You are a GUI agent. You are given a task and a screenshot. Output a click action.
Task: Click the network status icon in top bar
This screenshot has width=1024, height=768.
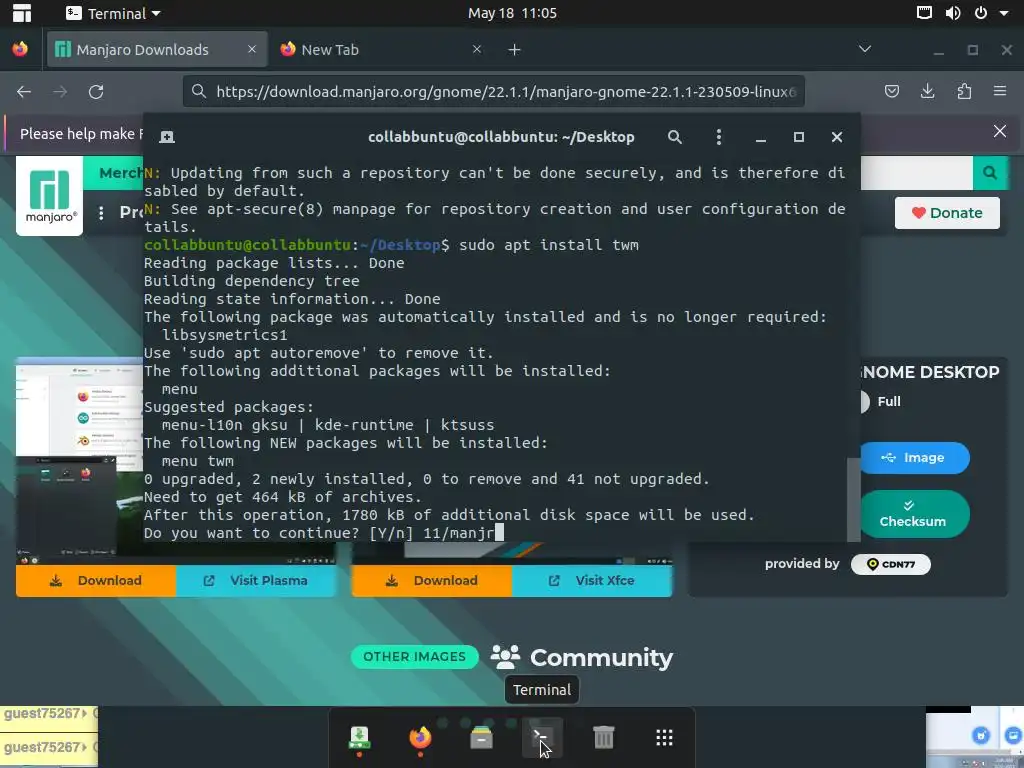[x=924, y=13]
